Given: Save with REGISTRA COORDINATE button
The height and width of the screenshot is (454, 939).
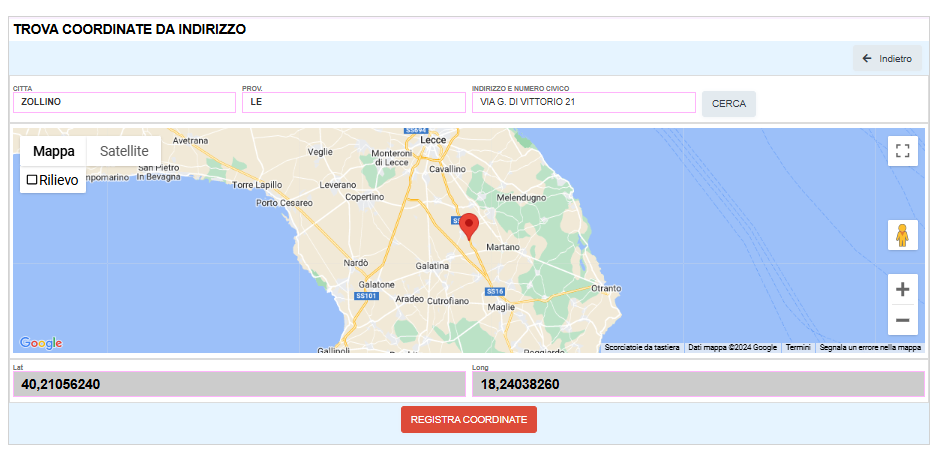Looking at the screenshot, I should coord(469,419).
